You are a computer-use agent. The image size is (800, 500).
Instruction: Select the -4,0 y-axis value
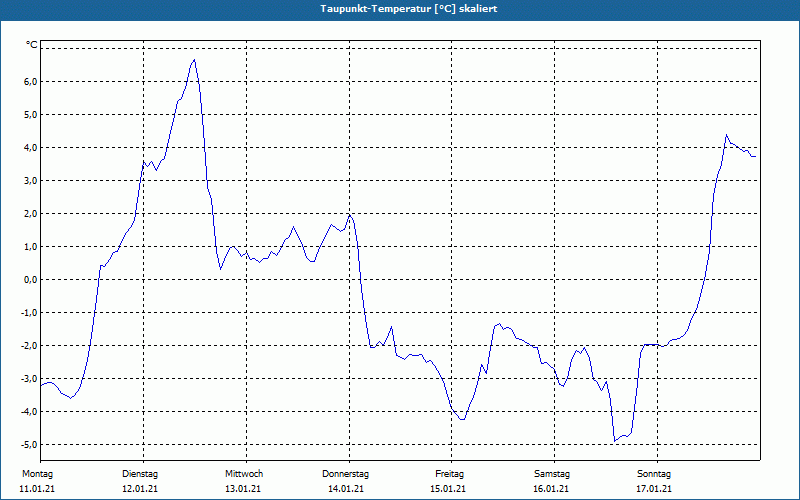point(29,412)
